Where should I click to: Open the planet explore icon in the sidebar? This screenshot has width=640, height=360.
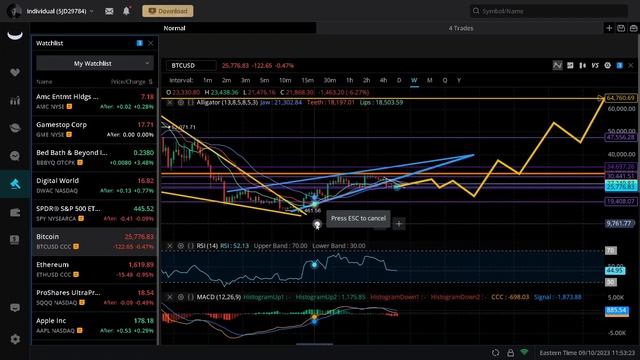pyautogui.click(x=15, y=128)
